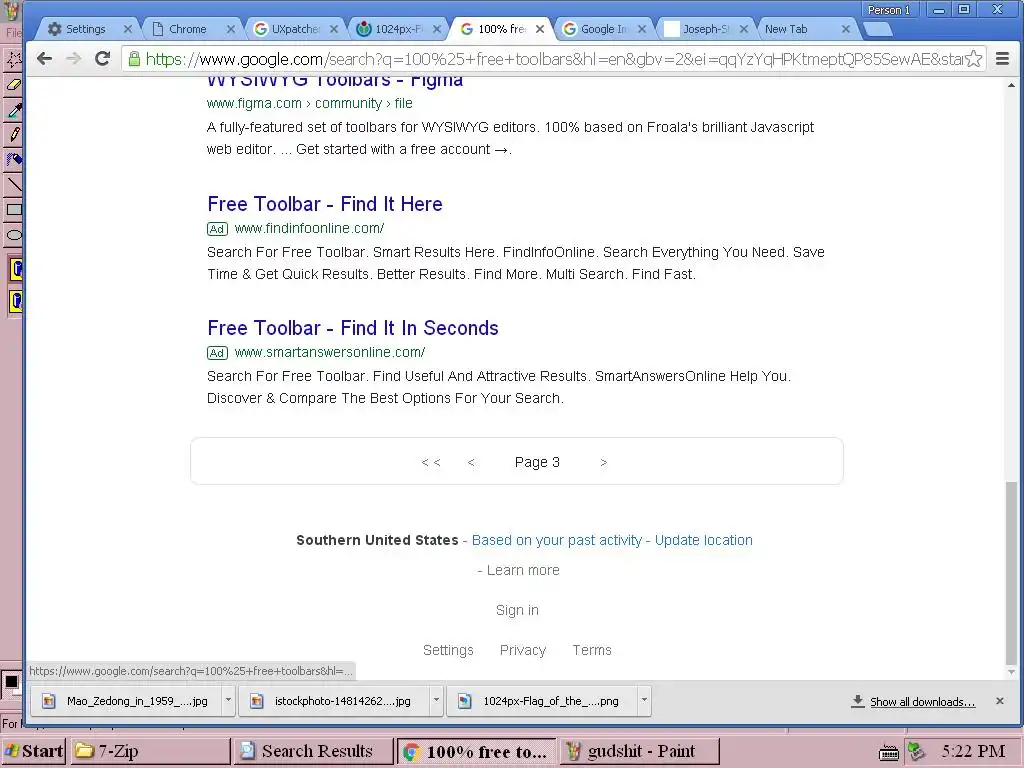The width and height of the screenshot is (1024, 768).
Task: Expand options for istockphoto download
Action: click(436, 700)
